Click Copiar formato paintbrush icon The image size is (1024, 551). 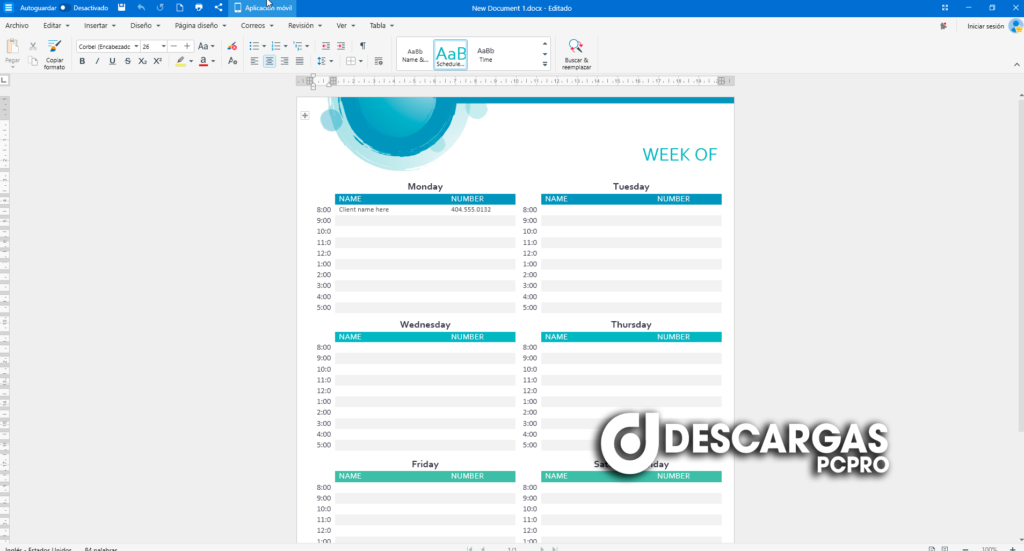point(54,47)
